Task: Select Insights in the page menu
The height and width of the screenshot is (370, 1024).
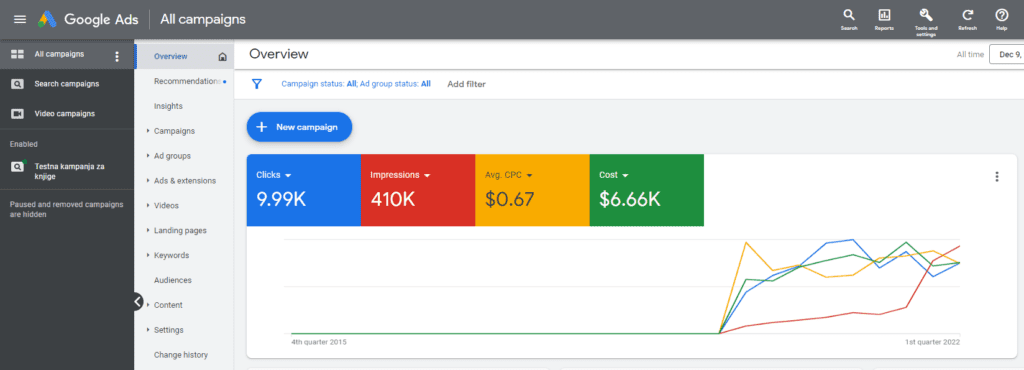Action: coord(168,106)
